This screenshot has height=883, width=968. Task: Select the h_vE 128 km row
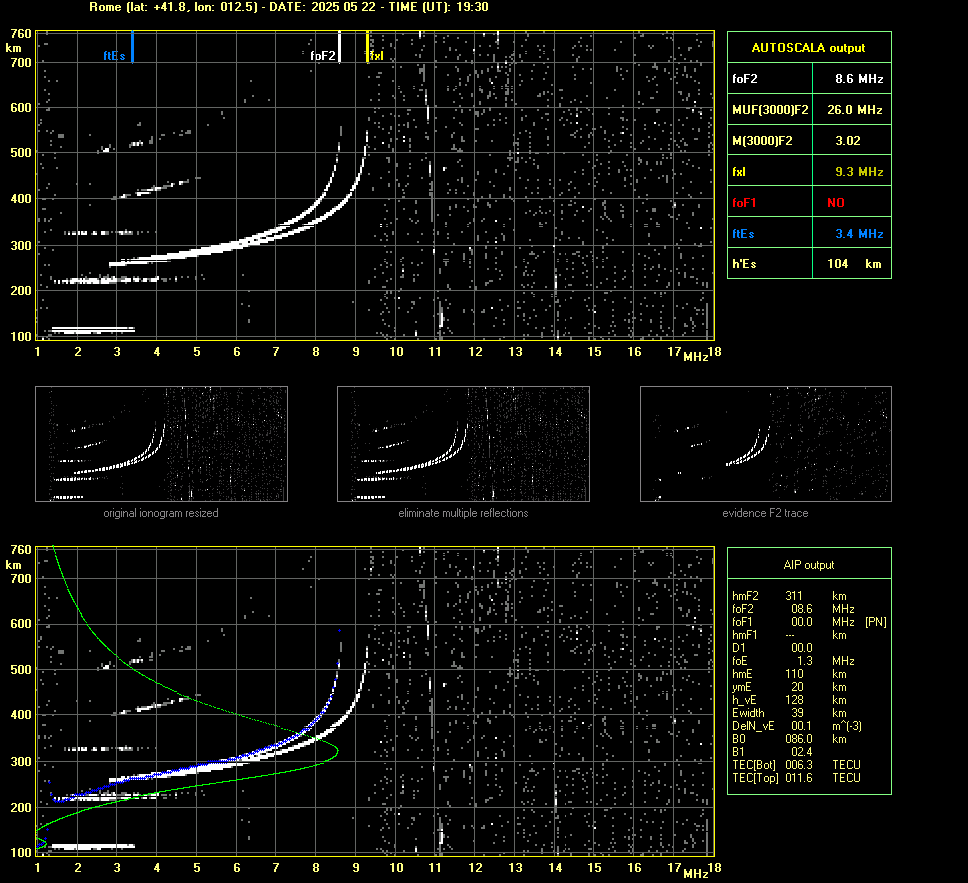coord(790,700)
